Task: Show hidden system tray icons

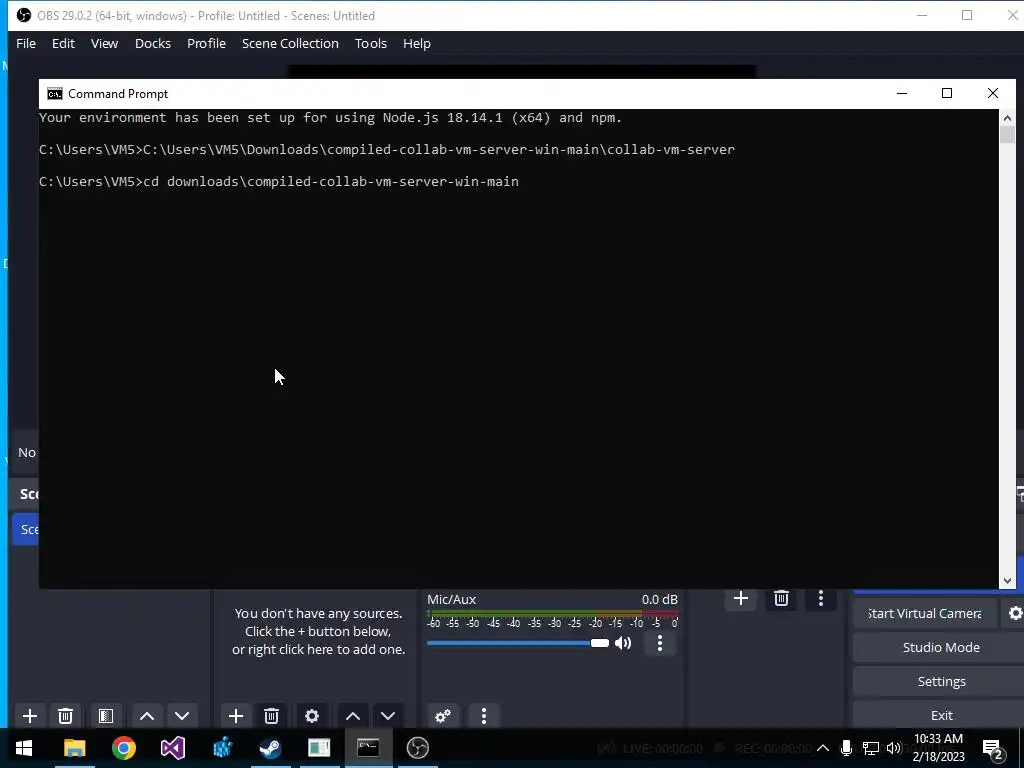Action: point(823,748)
